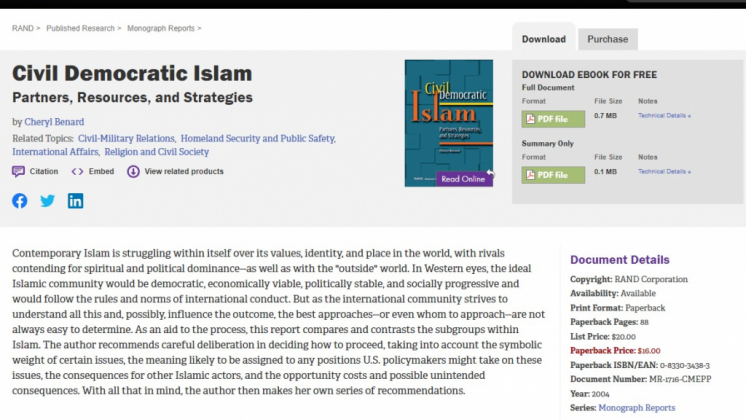Open Monograph Reports breadcrumb
This screenshot has width=746, height=420.
pyautogui.click(x=161, y=29)
